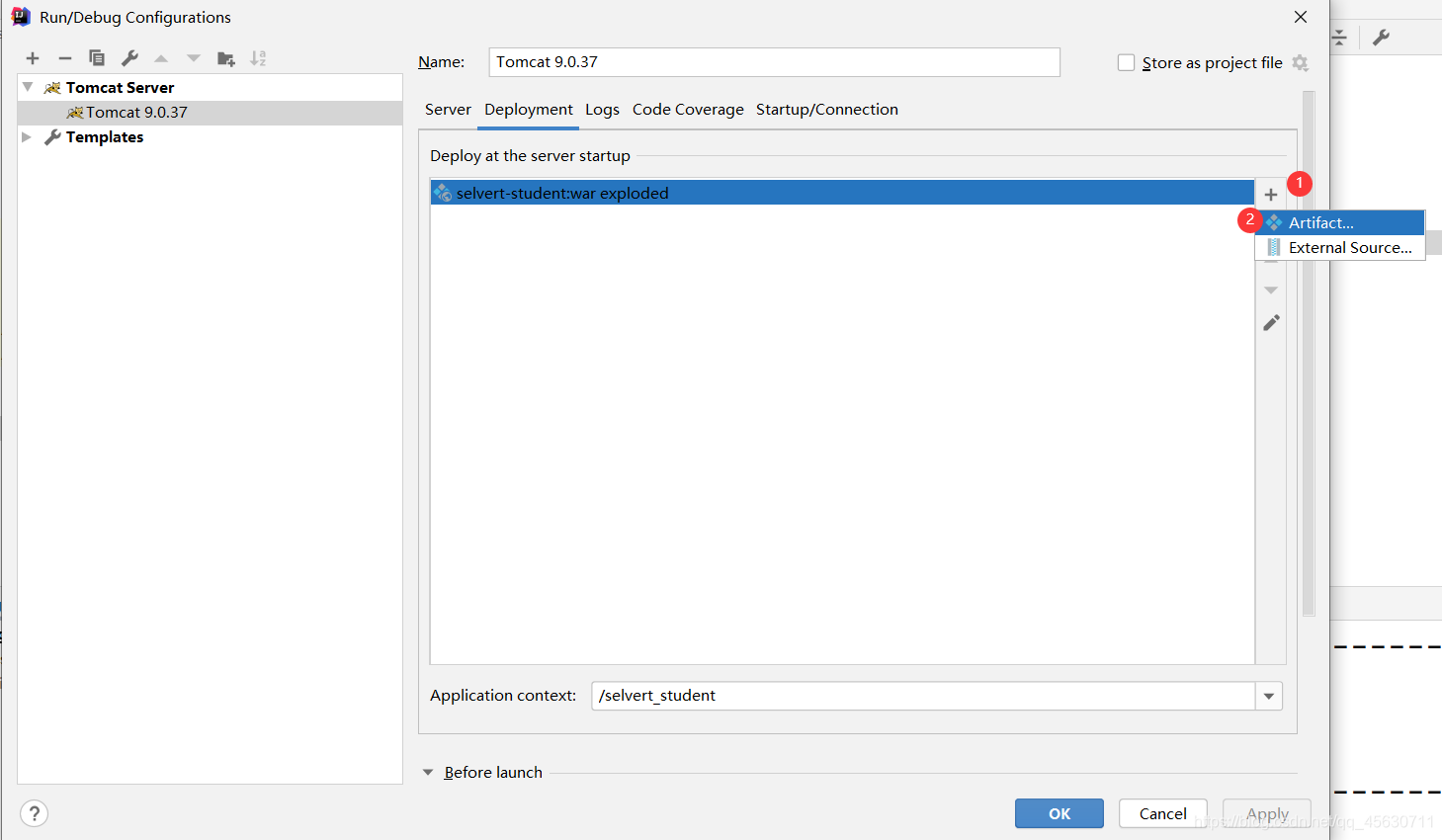Enable Store as project file checkbox
Image resolution: width=1442 pixels, height=840 pixels.
pos(1126,62)
